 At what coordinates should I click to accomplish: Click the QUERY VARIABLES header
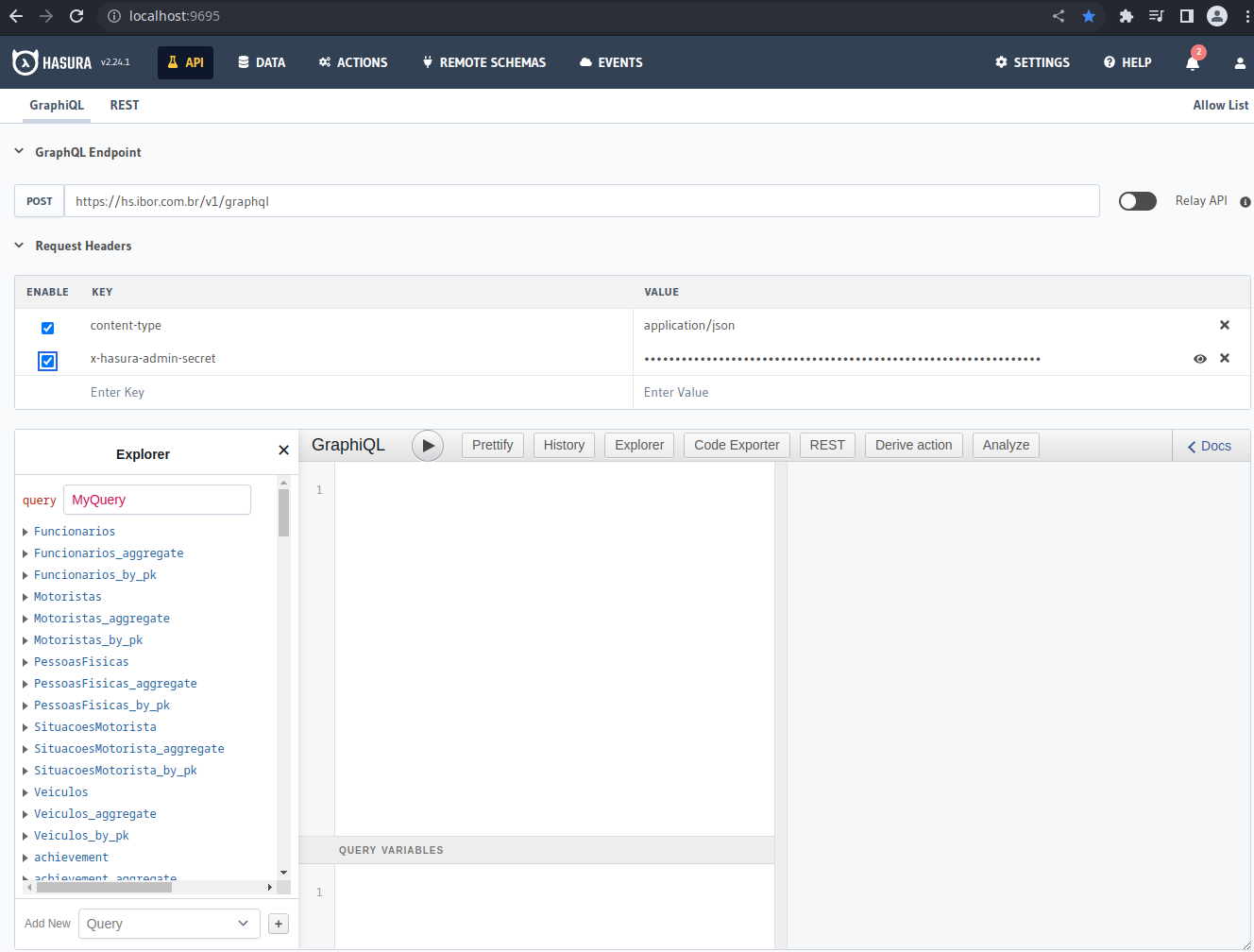pyautogui.click(x=536, y=850)
